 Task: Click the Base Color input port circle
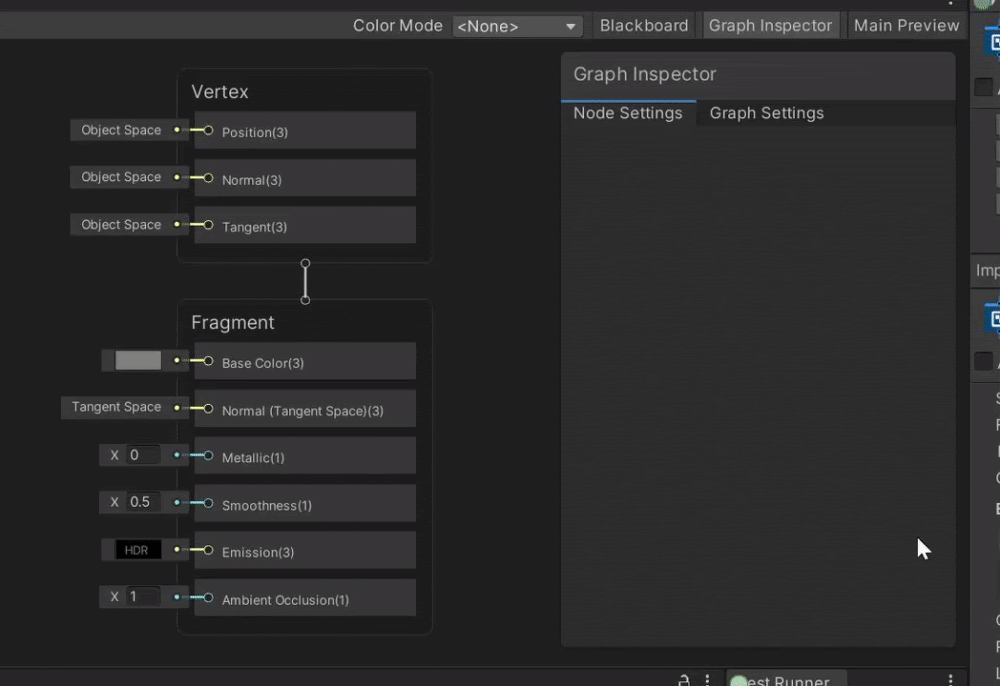tap(208, 361)
